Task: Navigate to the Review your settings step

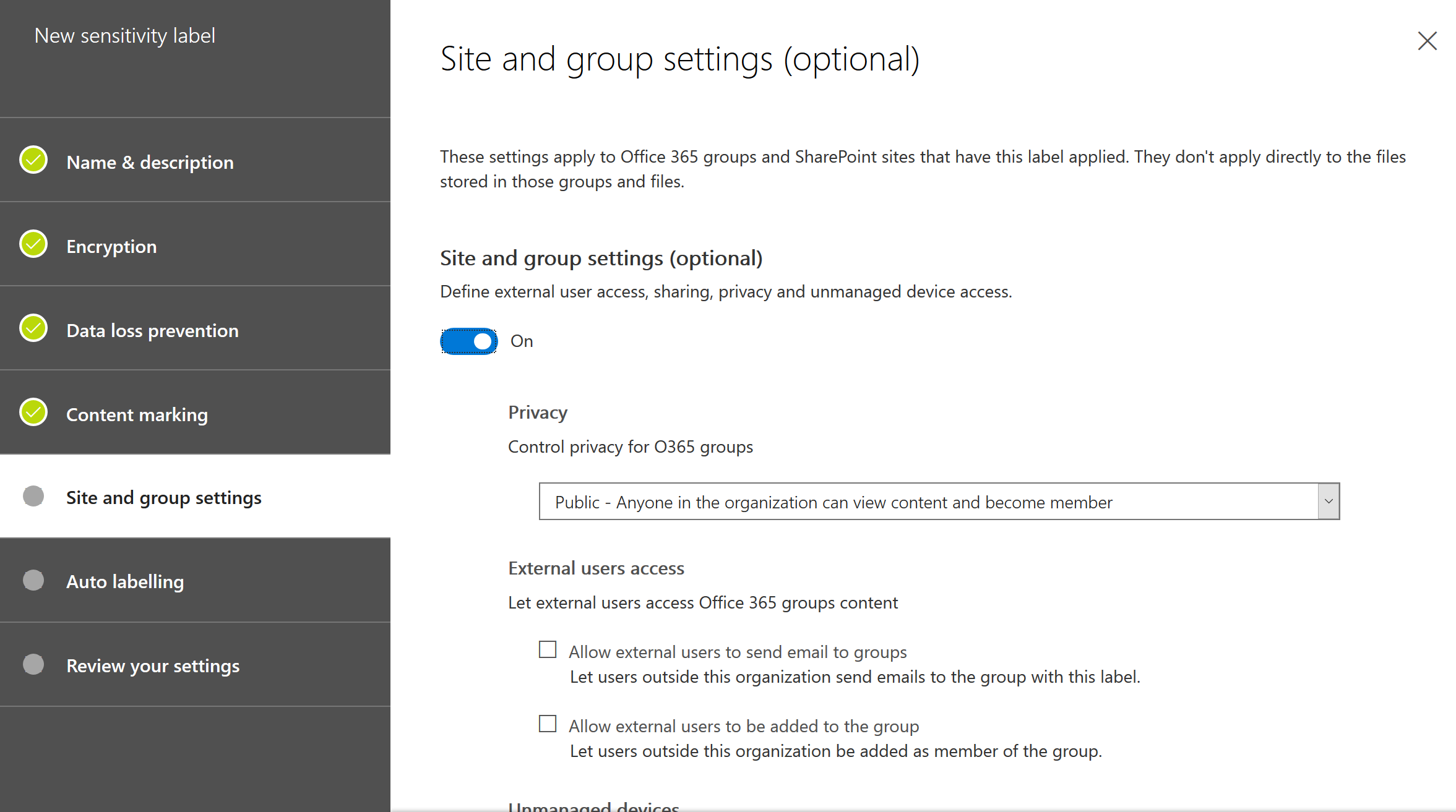Action: (151, 664)
